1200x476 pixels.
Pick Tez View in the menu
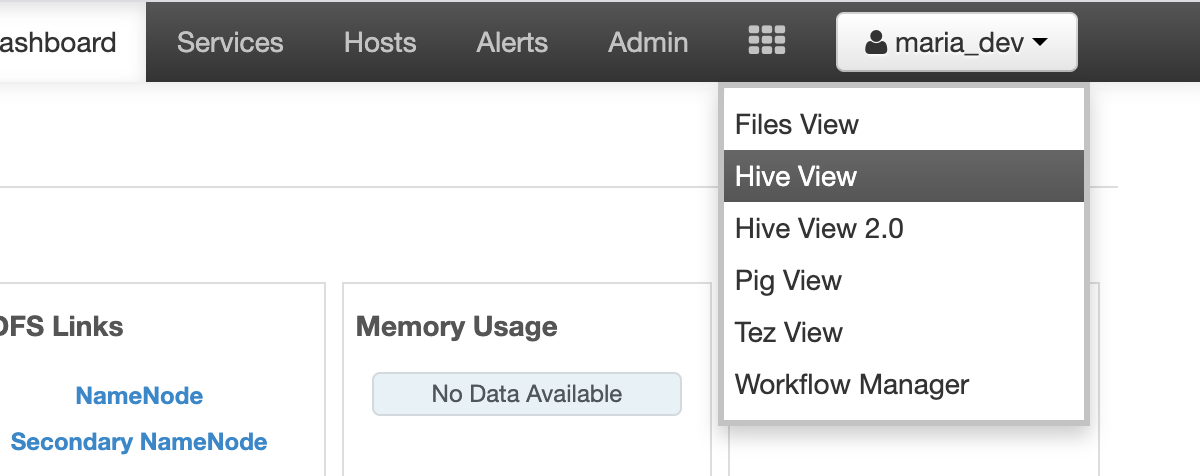click(x=904, y=332)
